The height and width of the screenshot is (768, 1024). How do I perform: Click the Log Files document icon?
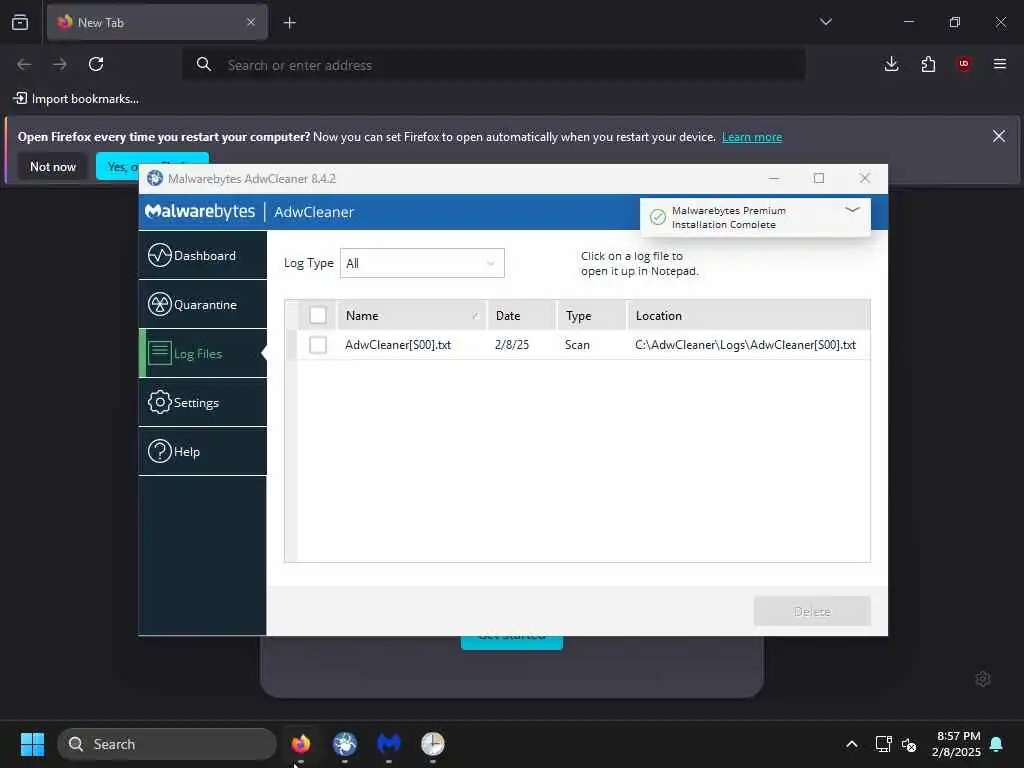[x=159, y=353]
